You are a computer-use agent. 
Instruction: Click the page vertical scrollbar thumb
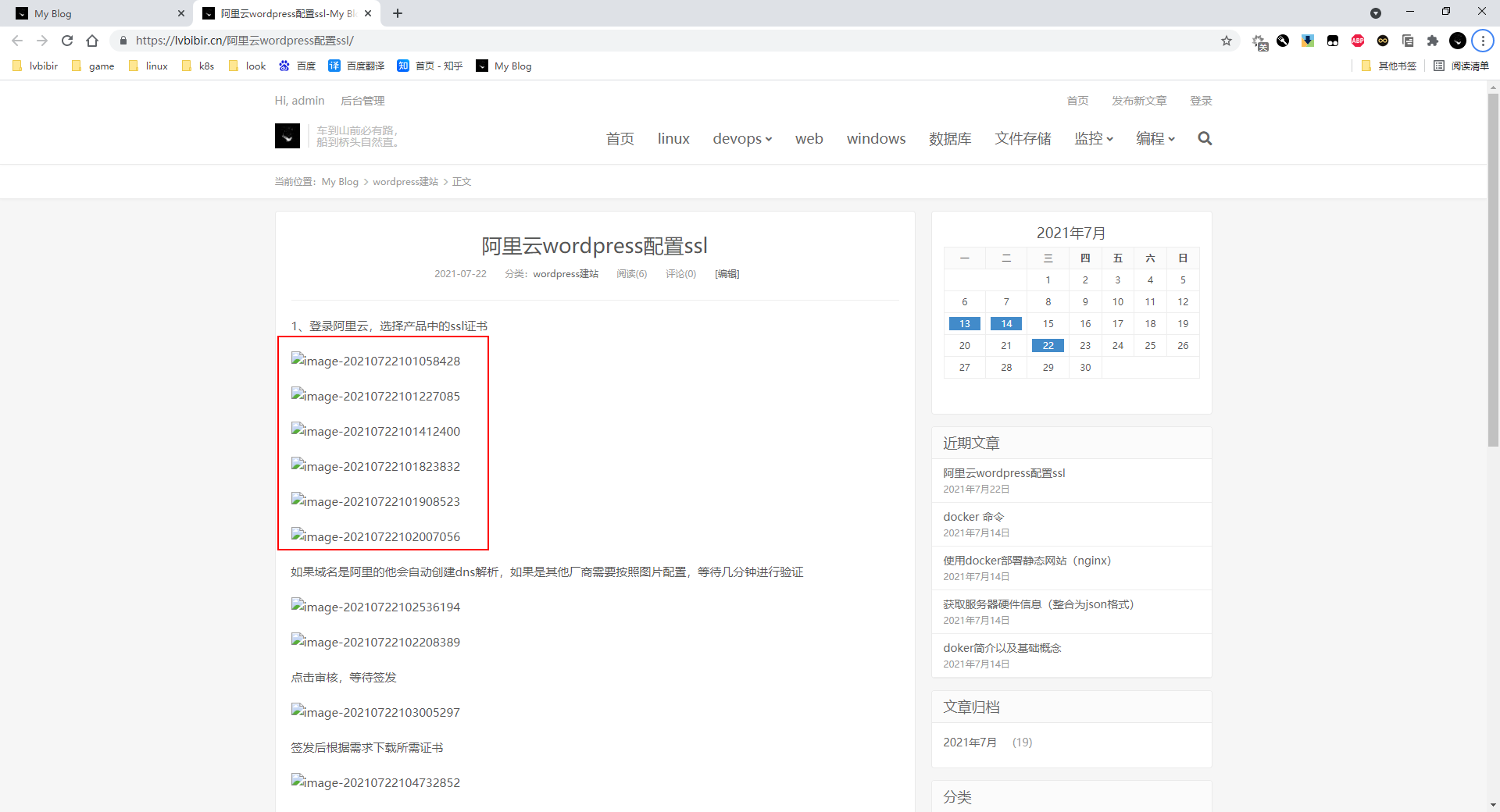1493,265
